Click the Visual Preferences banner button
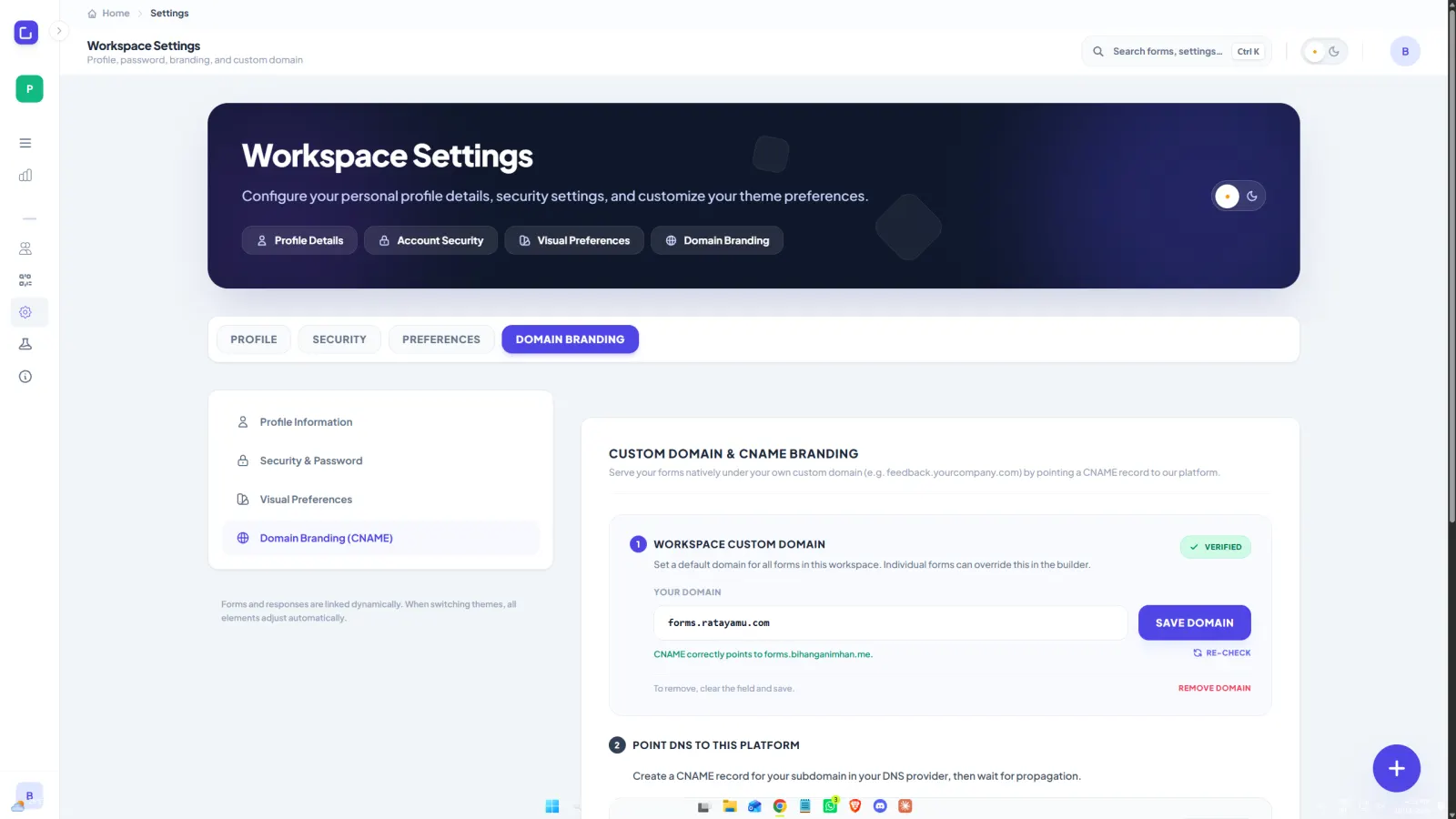Screen dimensions: 1456x819 (x=574, y=240)
